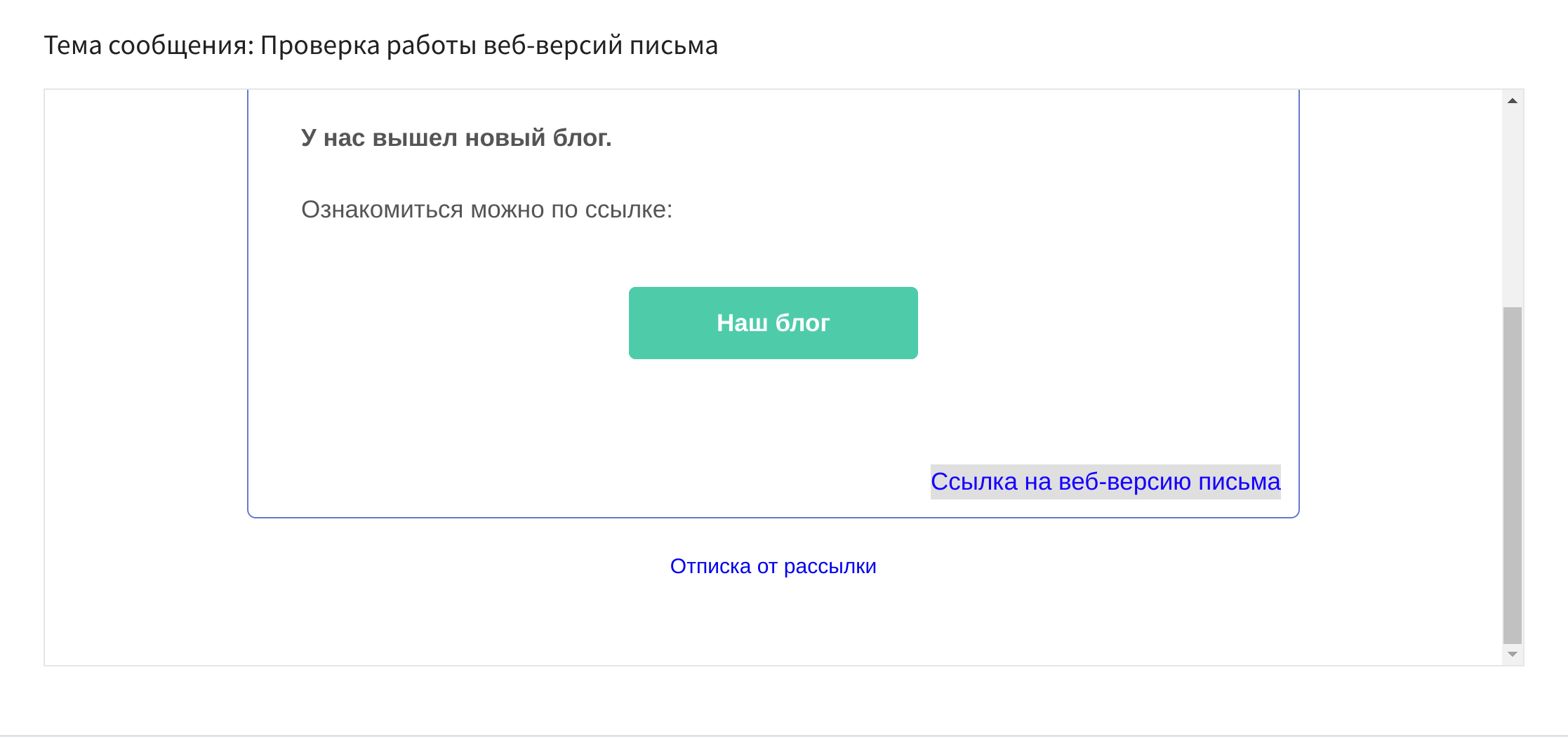Follow the Отписка от рассылки link
The width and height of the screenshot is (1568, 738).
[773, 566]
